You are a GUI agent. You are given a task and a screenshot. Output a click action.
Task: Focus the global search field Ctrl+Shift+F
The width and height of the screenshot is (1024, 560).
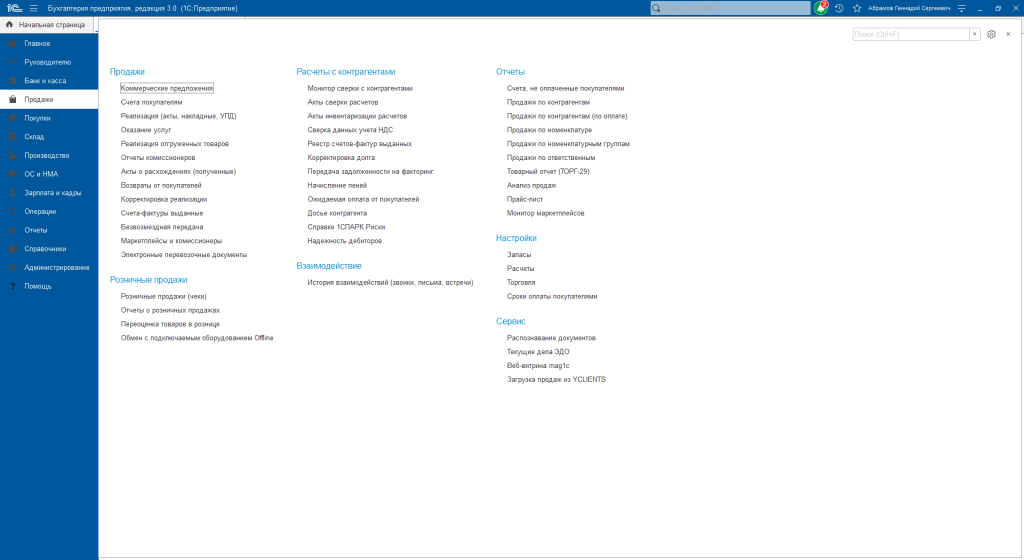pyautogui.click(x=730, y=8)
